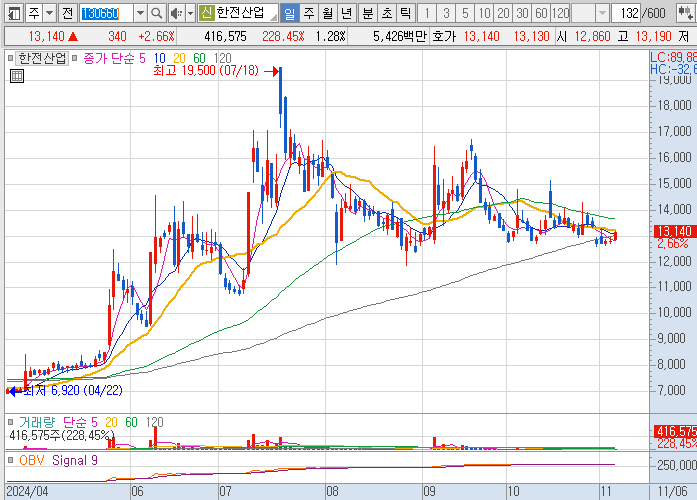Select the 60-minute interval button in the toolbar
697x500 pixels.
[x=541, y=13]
